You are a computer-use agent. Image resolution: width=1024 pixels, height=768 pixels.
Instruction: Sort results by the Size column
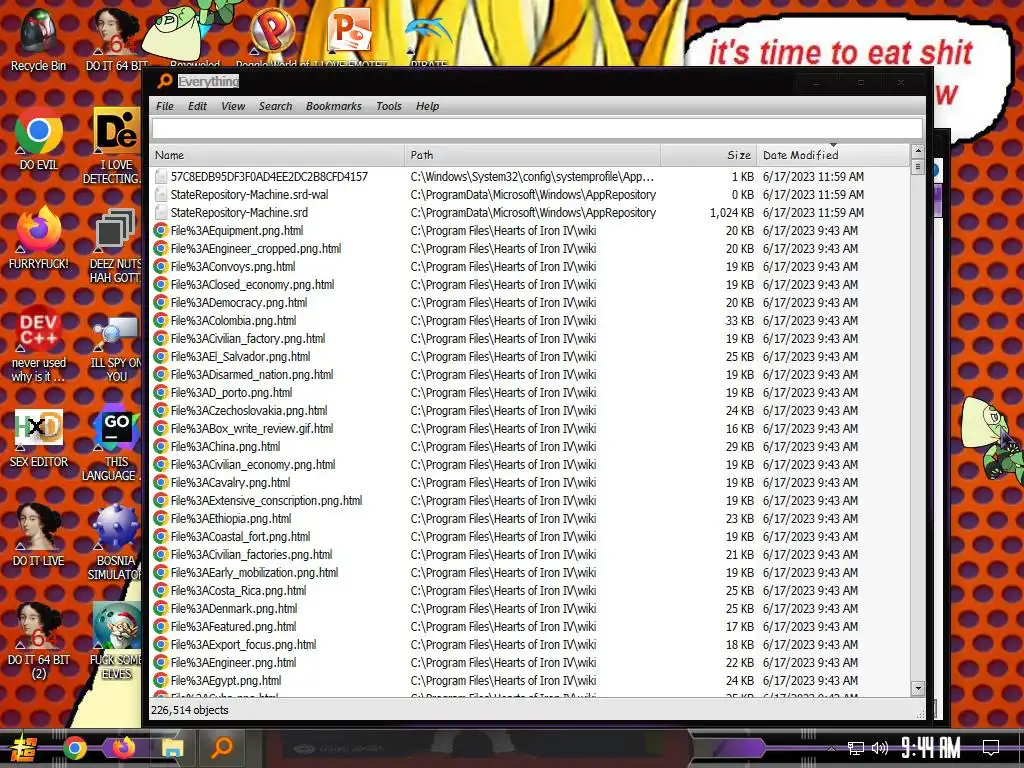pyautogui.click(x=709, y=155)
